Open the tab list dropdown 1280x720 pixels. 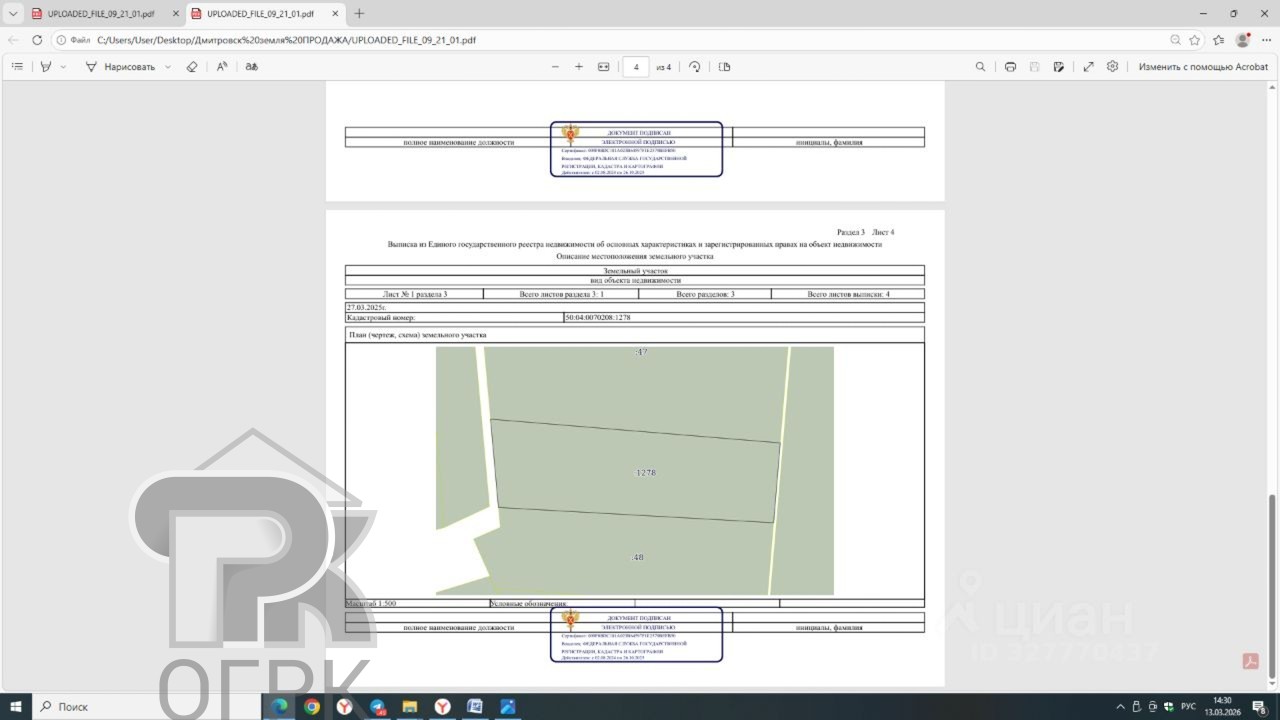(13, 14)
